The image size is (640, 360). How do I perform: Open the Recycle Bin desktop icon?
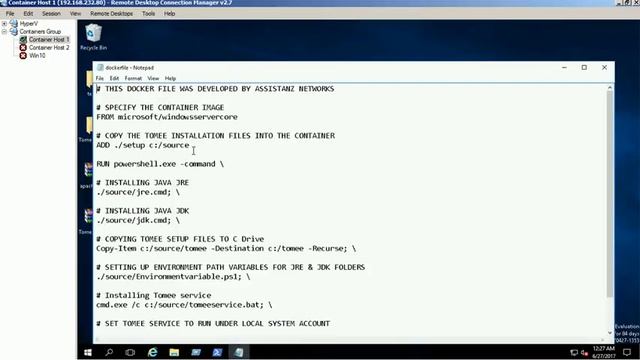[x=93, y=37]
